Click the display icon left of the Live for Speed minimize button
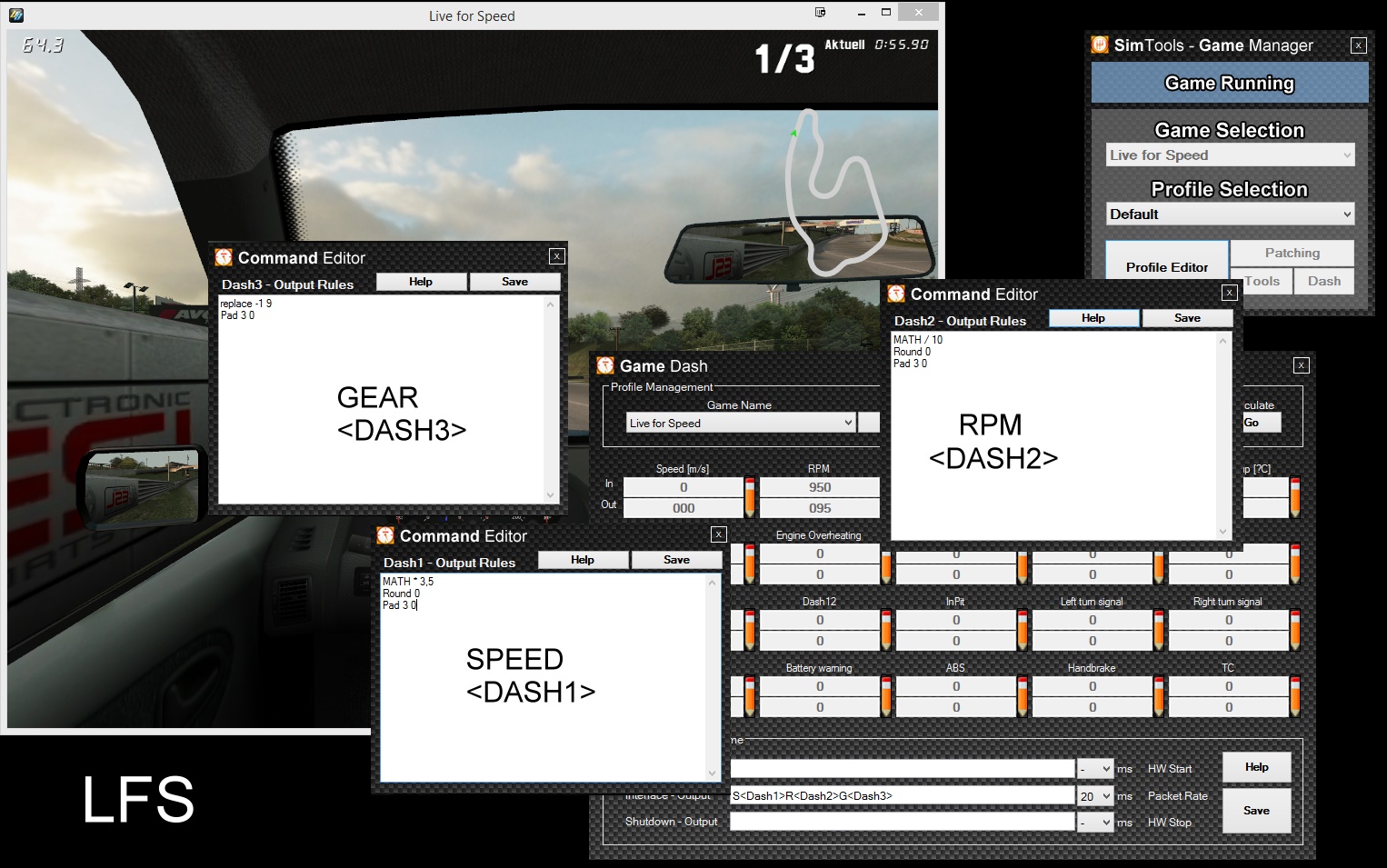 821,13
